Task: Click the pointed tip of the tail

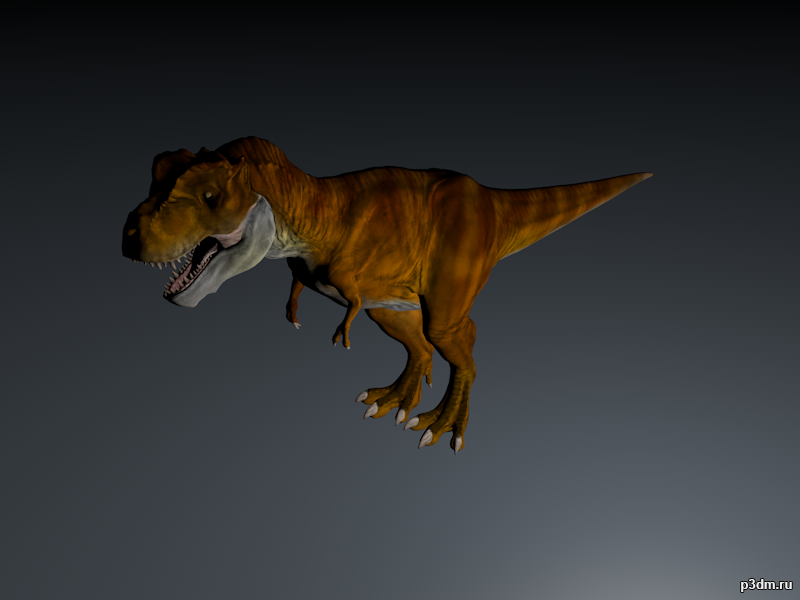Action: tap(645, 176)
